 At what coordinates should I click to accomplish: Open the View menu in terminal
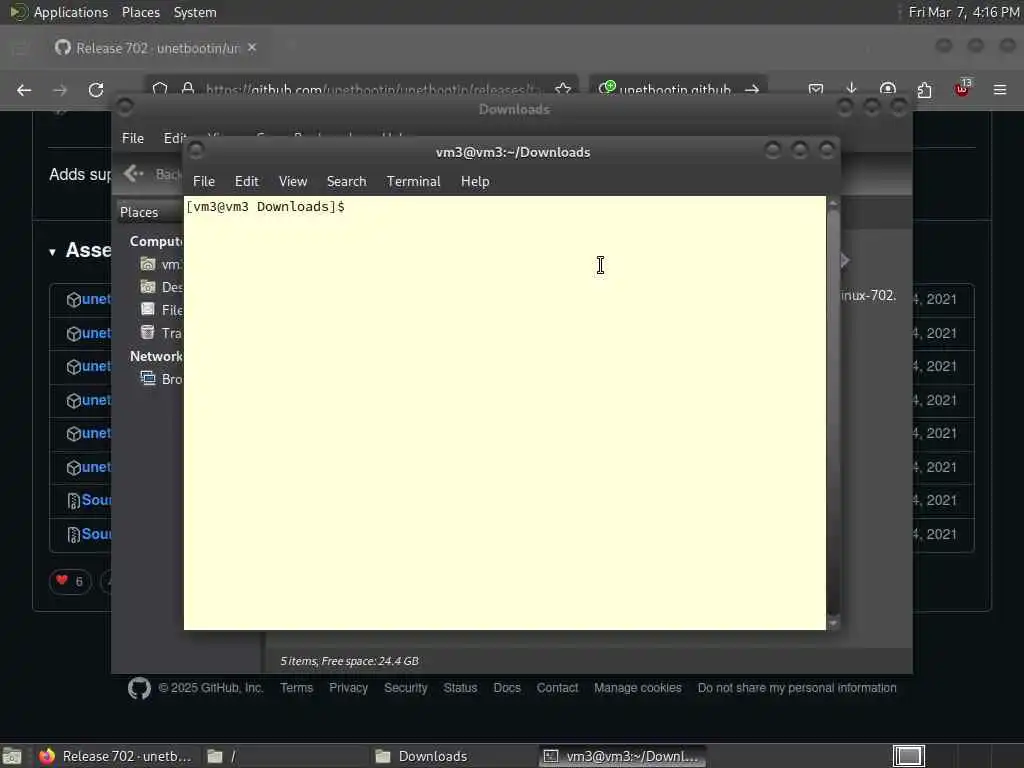[293, 182]
